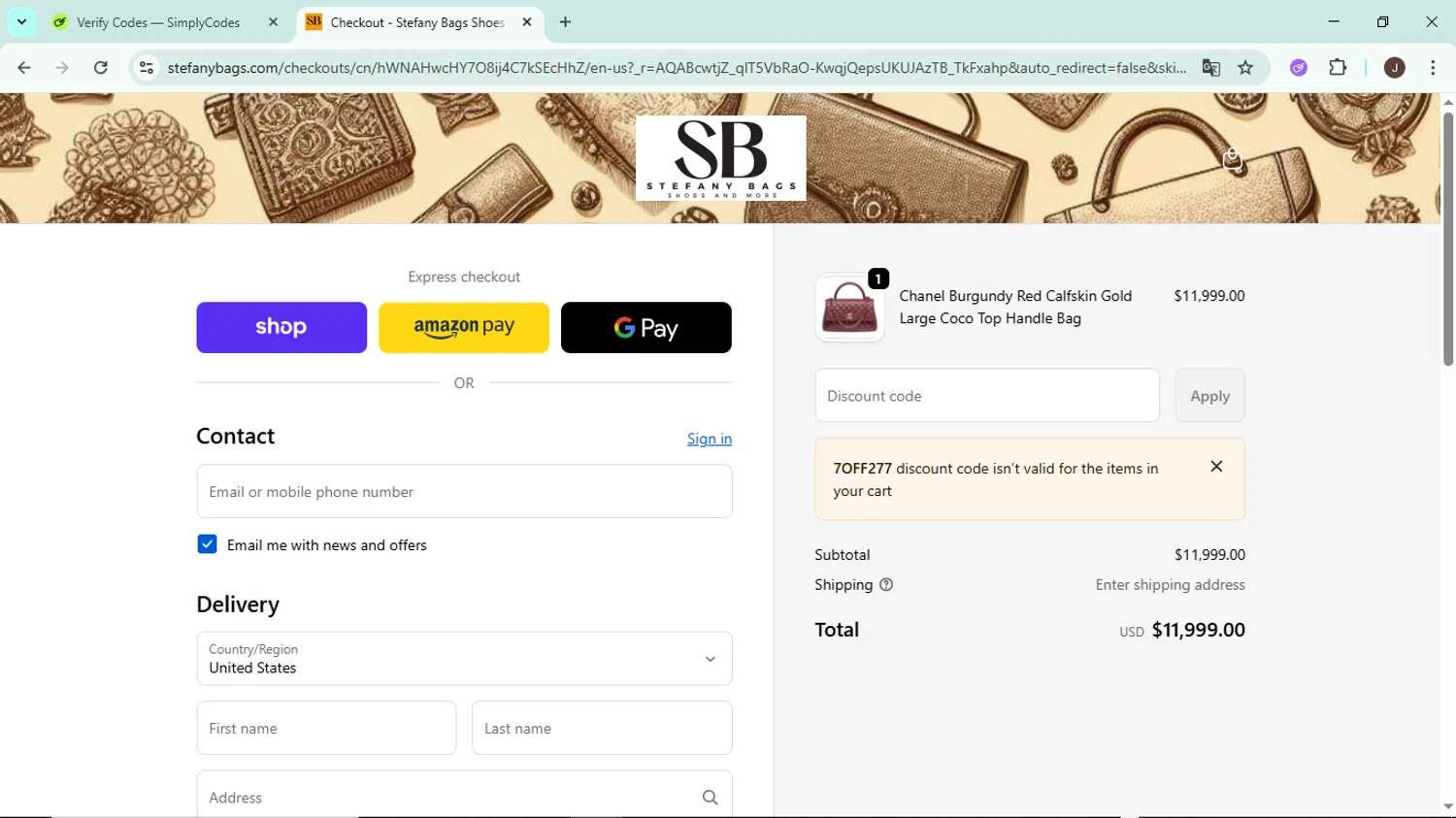This screenshot has width=1456, height=818.
Task: Minimize the Chrome window
Action: click(x=1334, y=21)
